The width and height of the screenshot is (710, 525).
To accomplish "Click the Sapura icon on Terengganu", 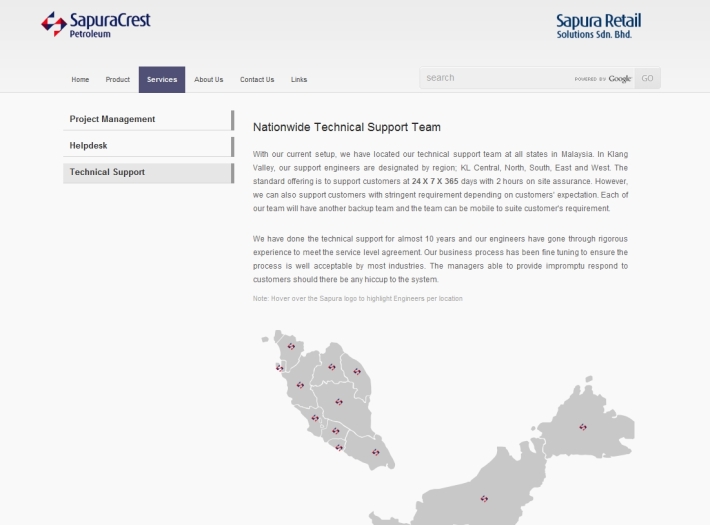I will point(357,371).
